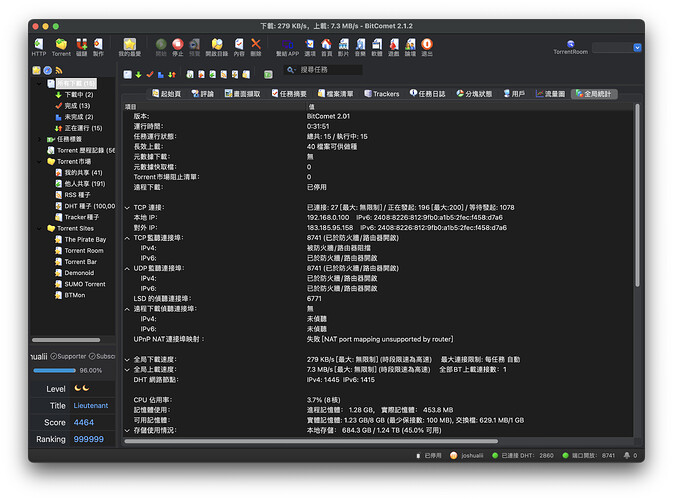Open the 分塊狀態 tab
The width and height of the screenshot is (673, 500).
pyautogui.click(x=474, y=94)
